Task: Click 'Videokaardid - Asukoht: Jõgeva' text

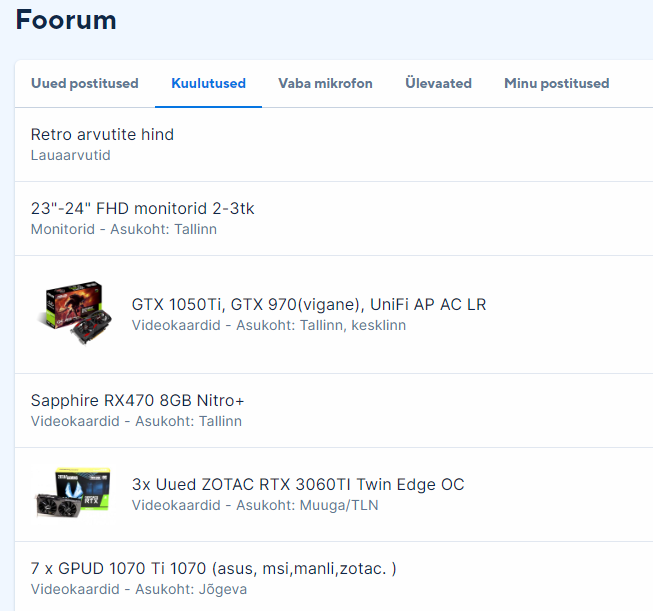Action: (x=139, y=589)
